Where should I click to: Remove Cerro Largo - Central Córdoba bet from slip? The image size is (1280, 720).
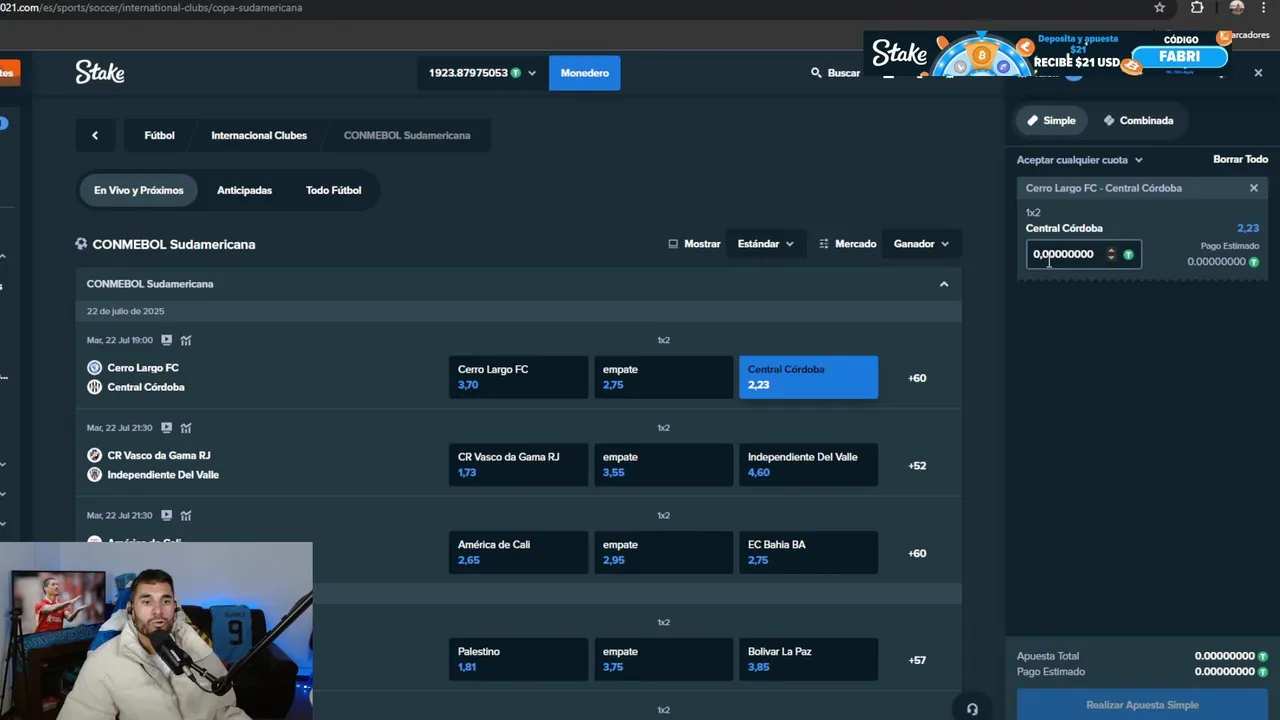(1254, 188)
